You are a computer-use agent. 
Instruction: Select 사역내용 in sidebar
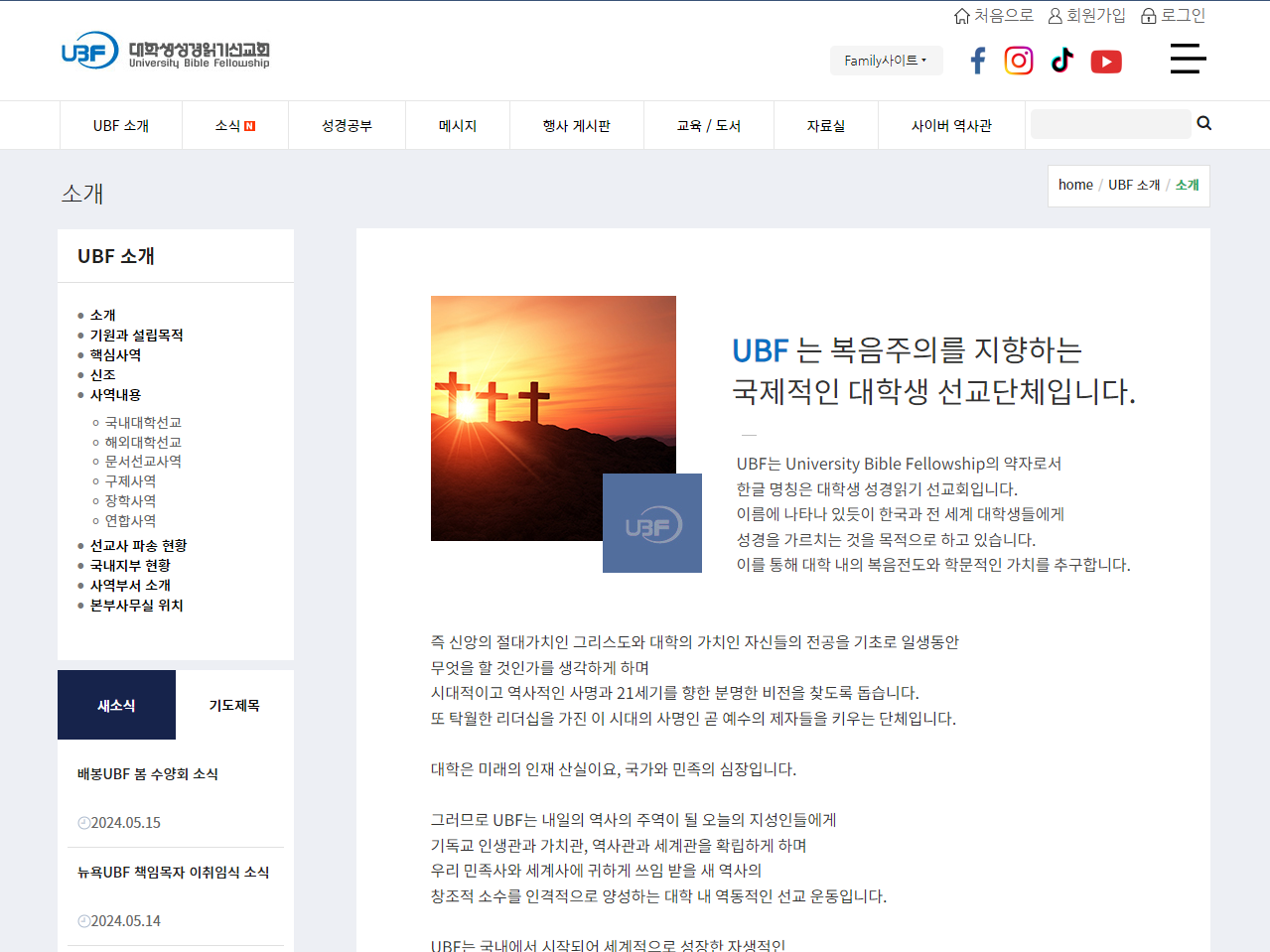point(116,394)
